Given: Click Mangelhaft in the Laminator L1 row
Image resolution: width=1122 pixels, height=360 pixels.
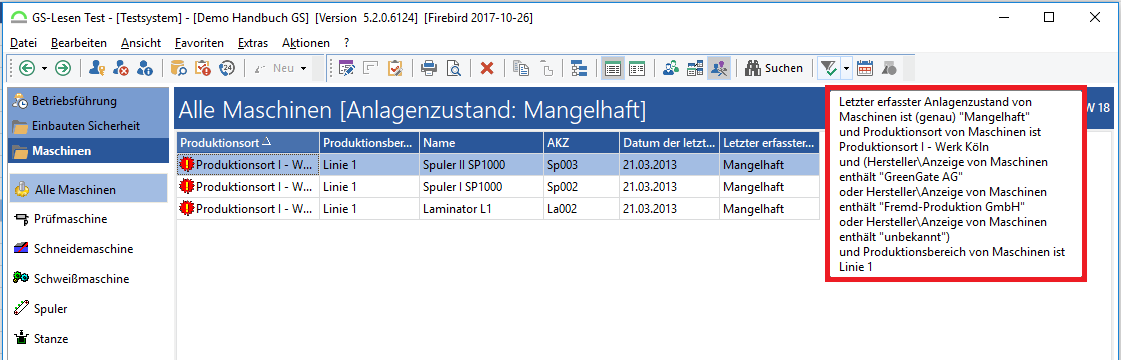Looking at the screenshot, I should point(769,209).
